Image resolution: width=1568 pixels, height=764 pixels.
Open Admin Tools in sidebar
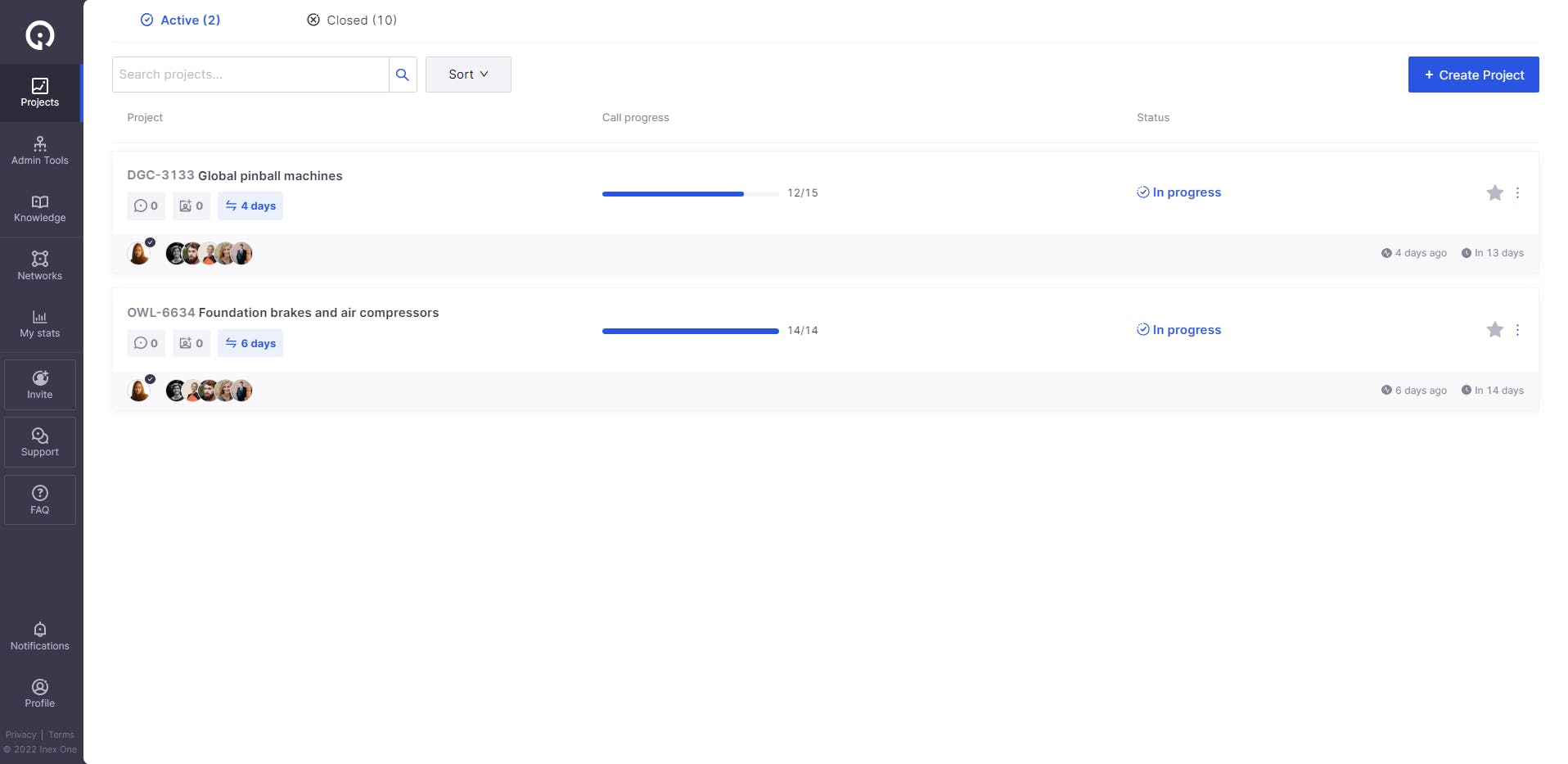[40, 151]
